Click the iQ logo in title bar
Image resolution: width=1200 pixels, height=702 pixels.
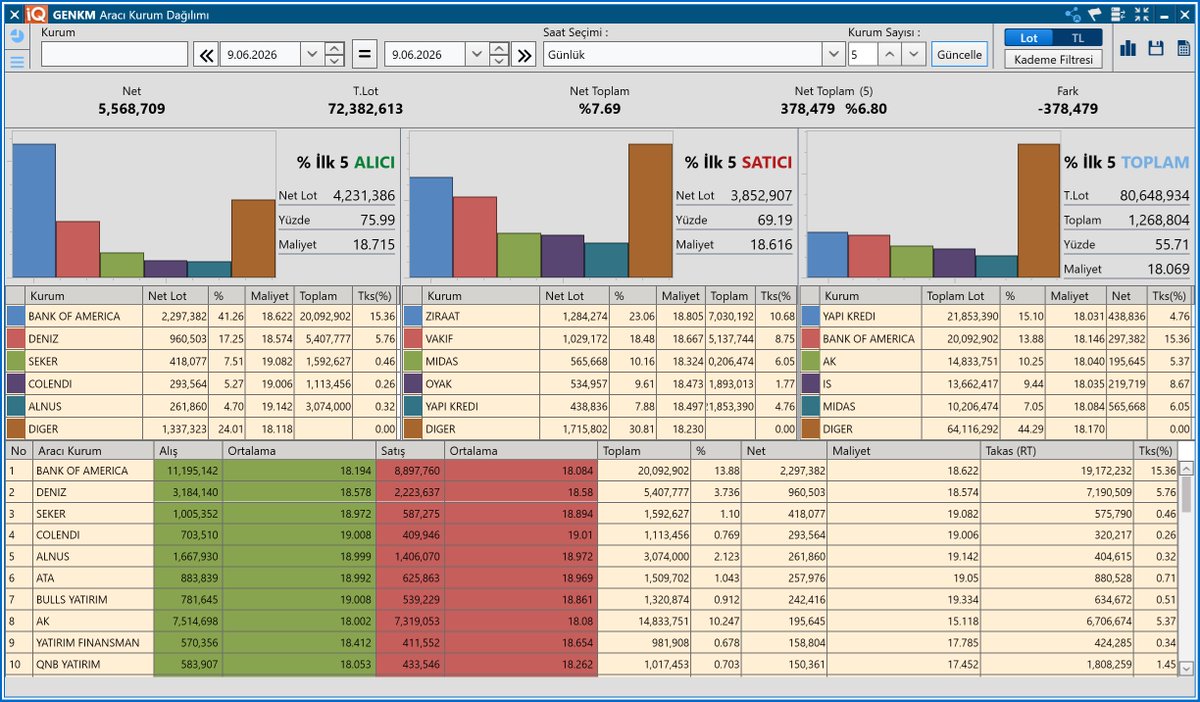pyautogui.click(x=37, y=14)
